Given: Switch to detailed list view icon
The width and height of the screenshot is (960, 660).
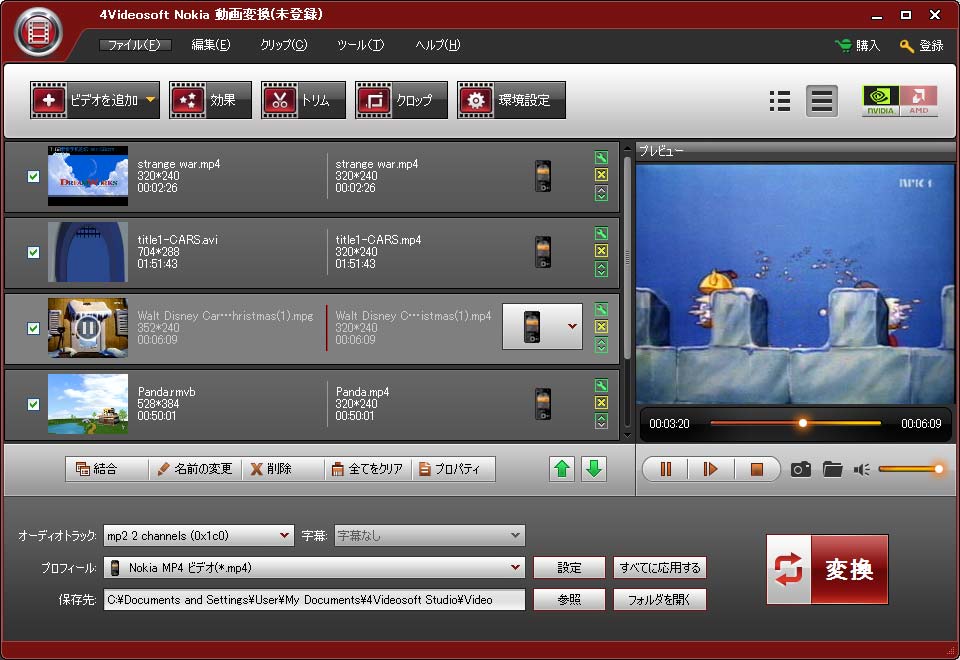Looking at the screenshot, I should 780,101.
